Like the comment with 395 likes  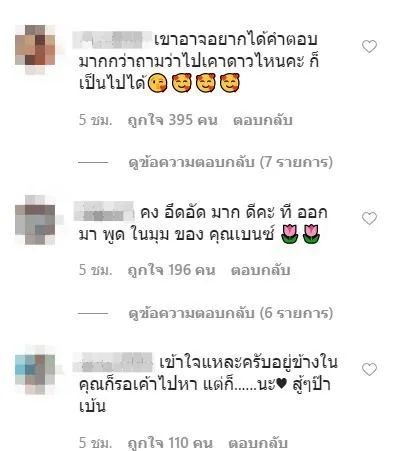[369, 46]
